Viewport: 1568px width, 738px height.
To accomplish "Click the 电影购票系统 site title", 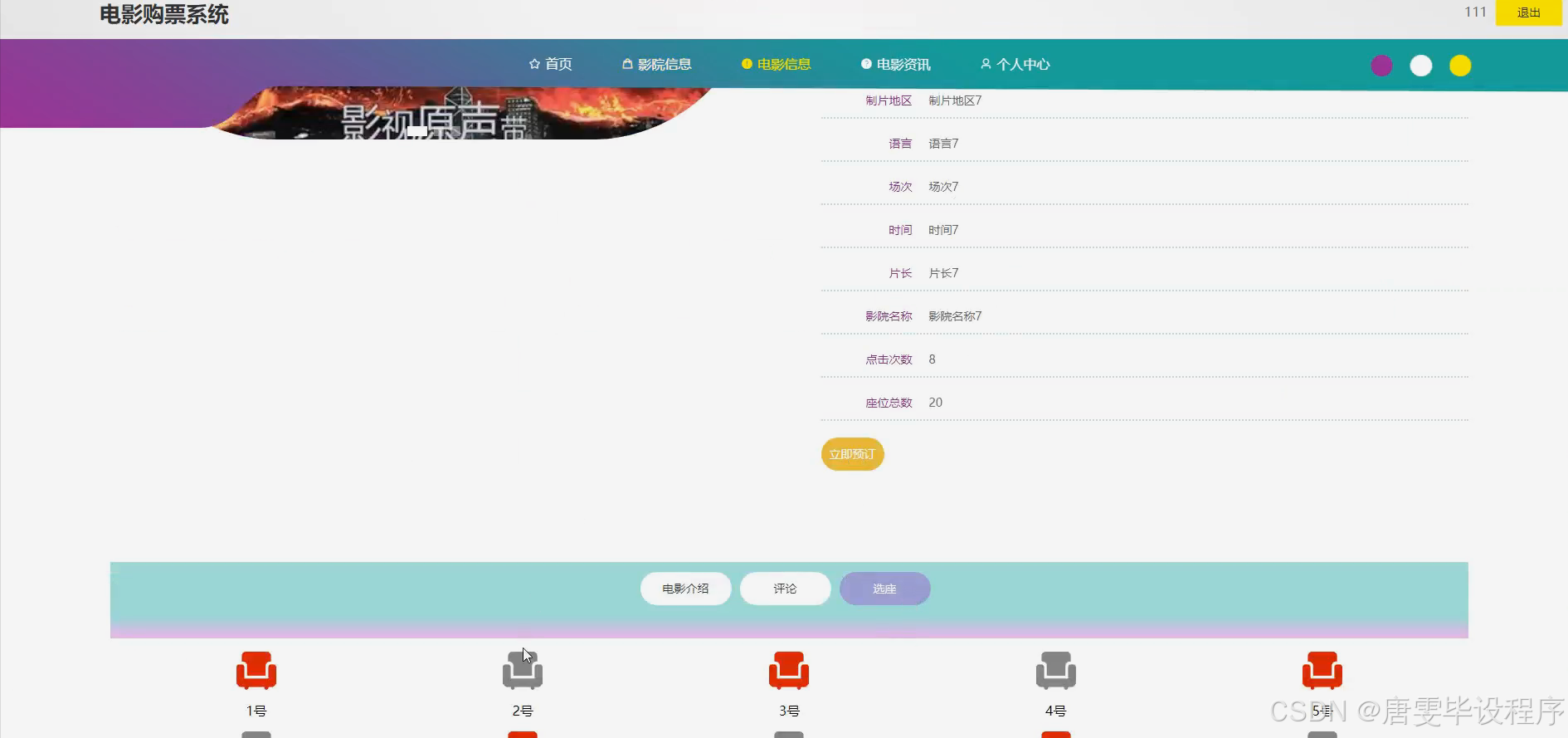I will pos(164,14).
